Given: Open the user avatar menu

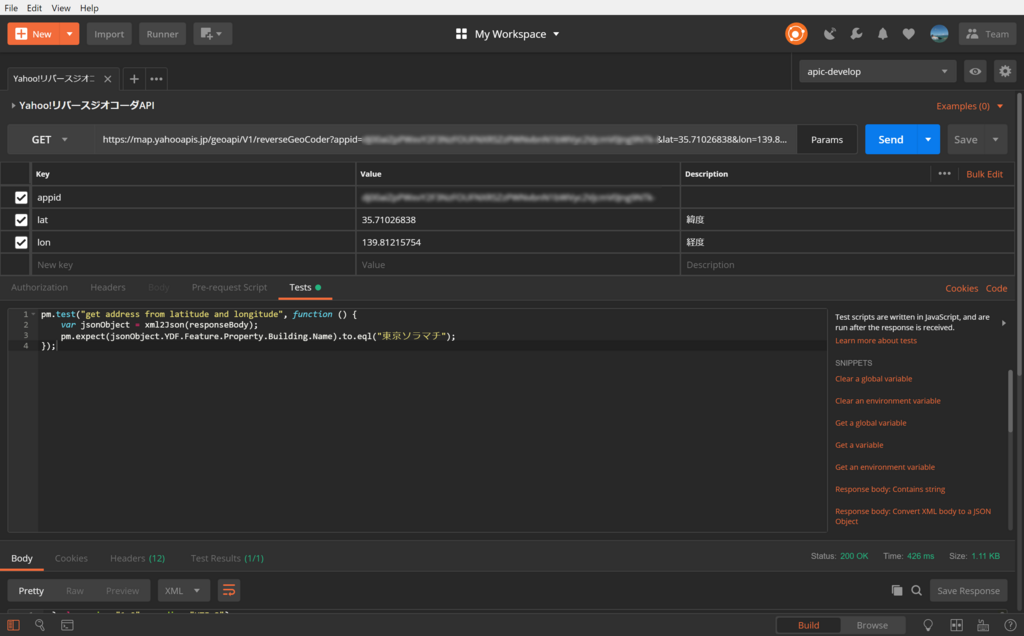Looking at the screenshot, I should pyautogui.click(x=939, y=34).
